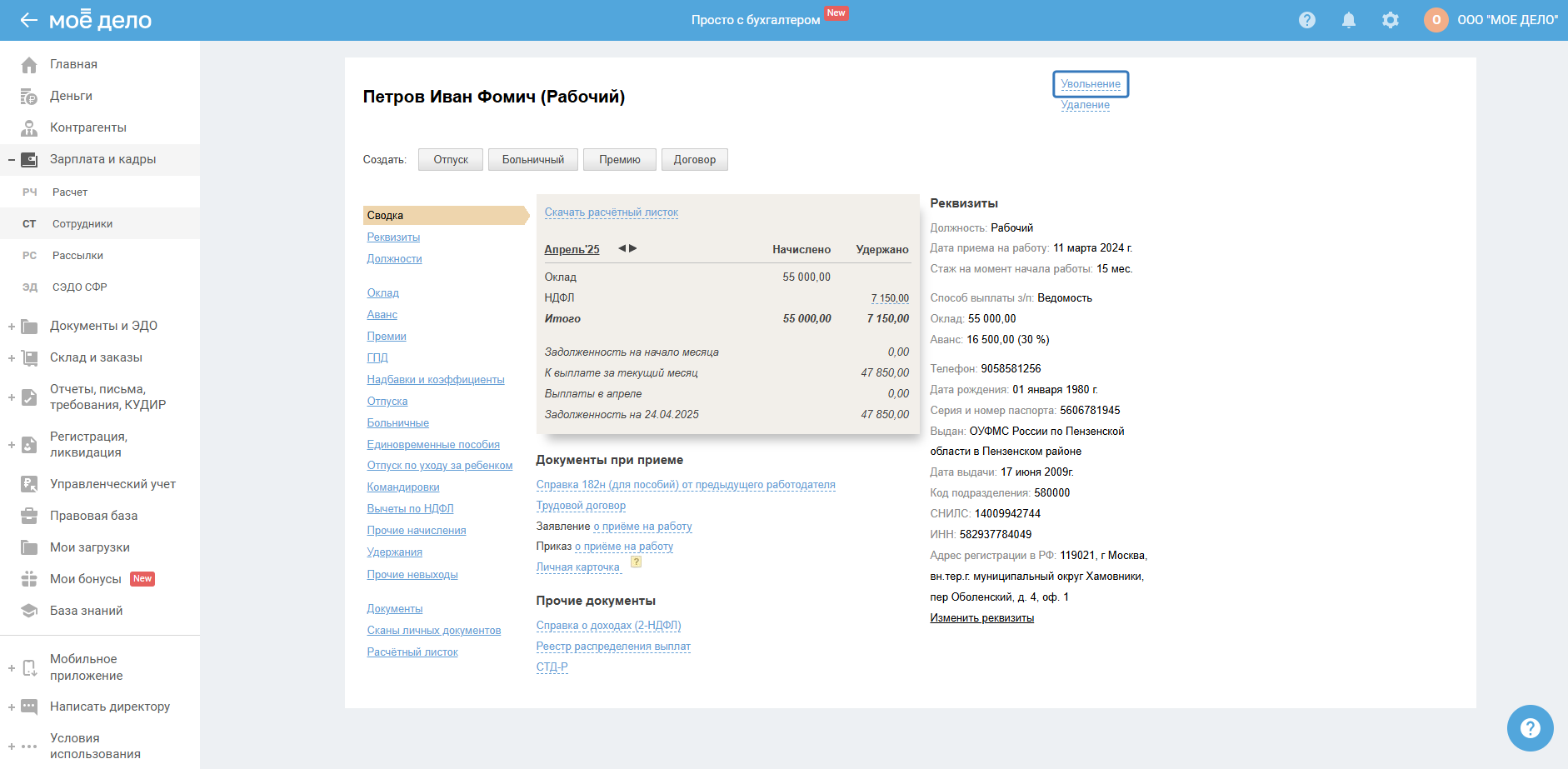This screenshot has width=1568, height=769.
Task: Open the help question mark icon in header
Action: pos(1306,20)
